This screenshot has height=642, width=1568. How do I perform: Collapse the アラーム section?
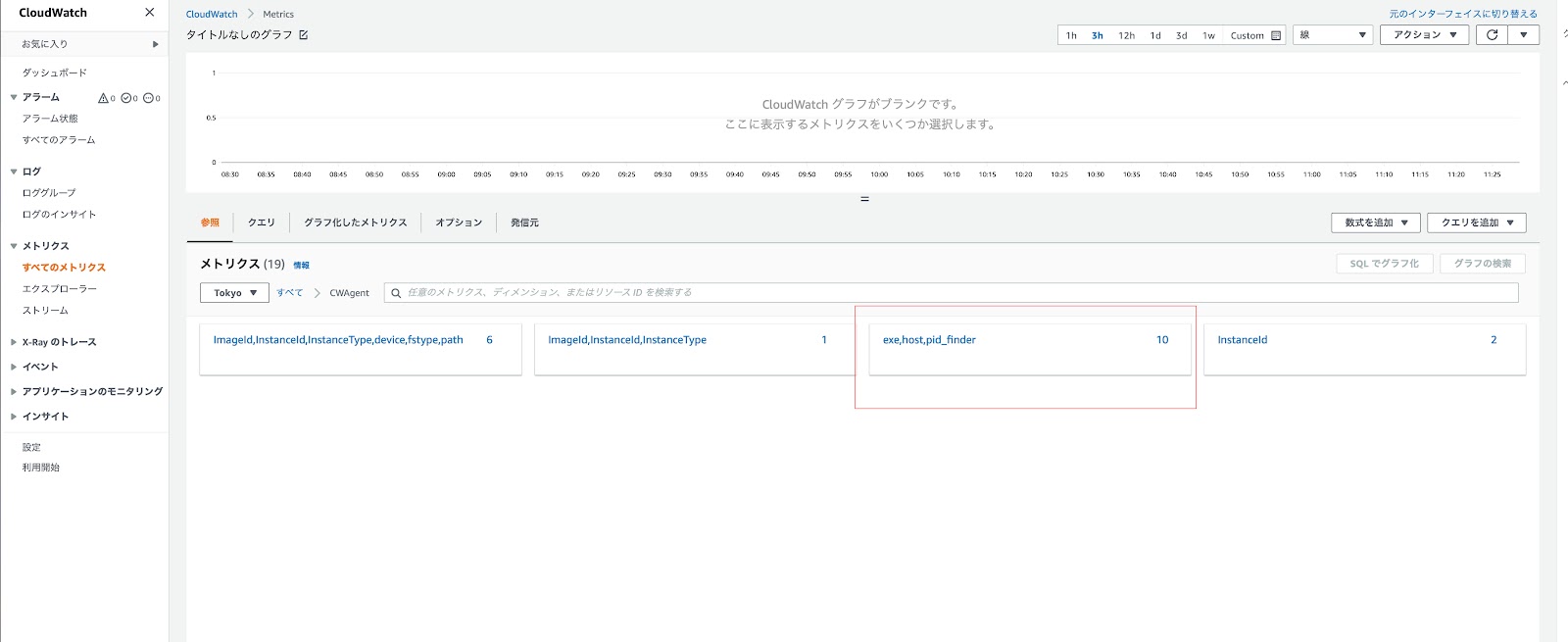point(14,97)
